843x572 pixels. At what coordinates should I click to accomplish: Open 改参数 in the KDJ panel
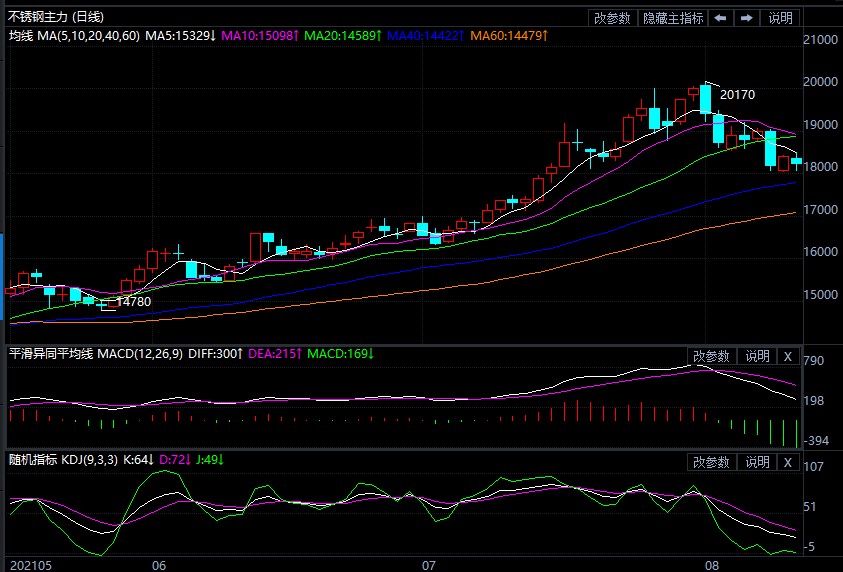[711, 462]
